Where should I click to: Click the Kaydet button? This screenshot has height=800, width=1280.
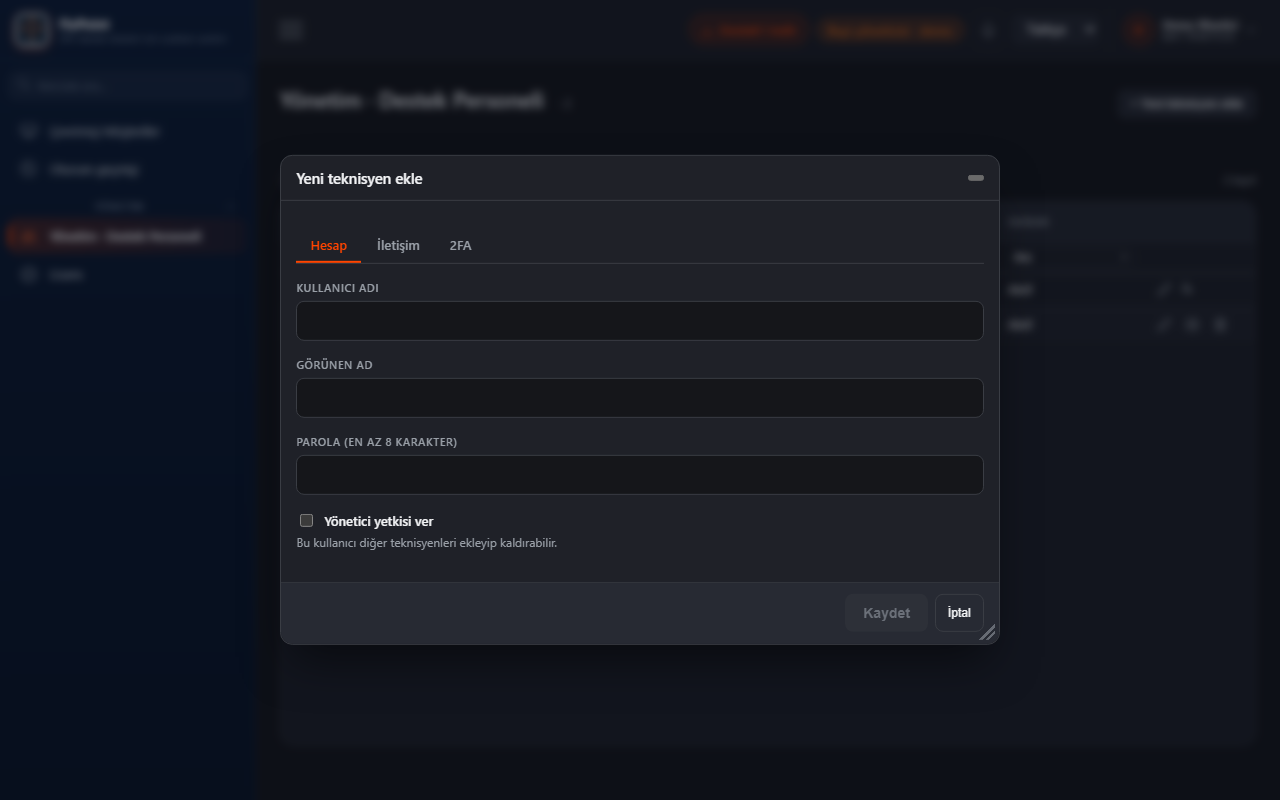[886, 613]
